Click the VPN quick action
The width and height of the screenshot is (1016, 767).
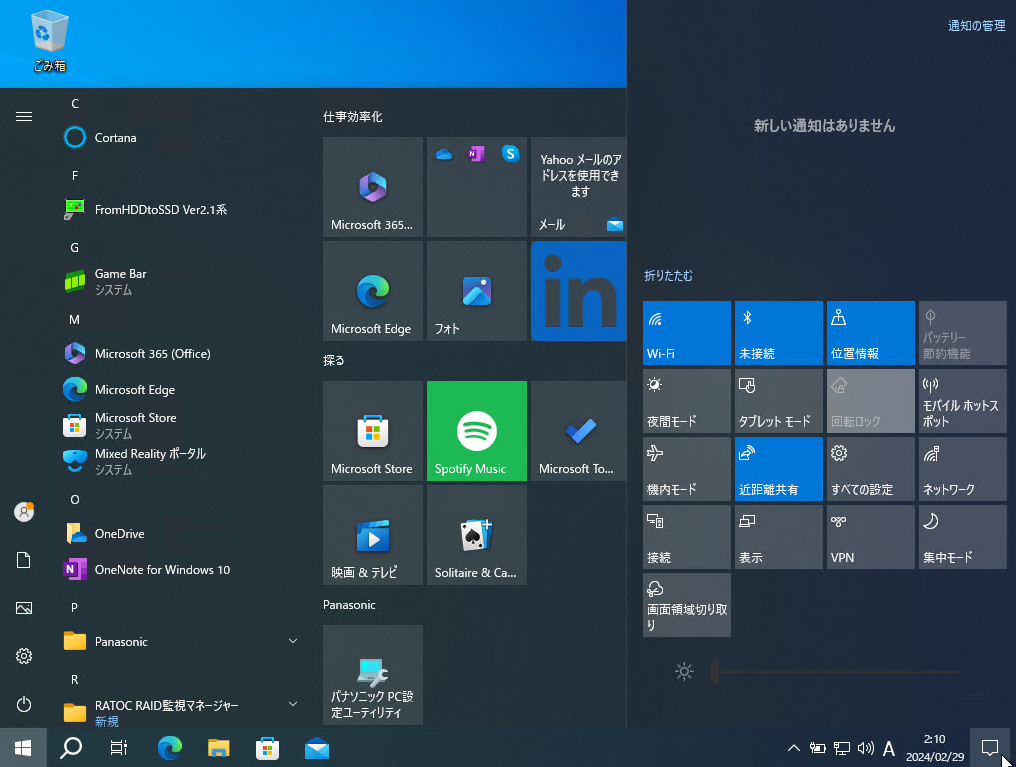(871, 537)
